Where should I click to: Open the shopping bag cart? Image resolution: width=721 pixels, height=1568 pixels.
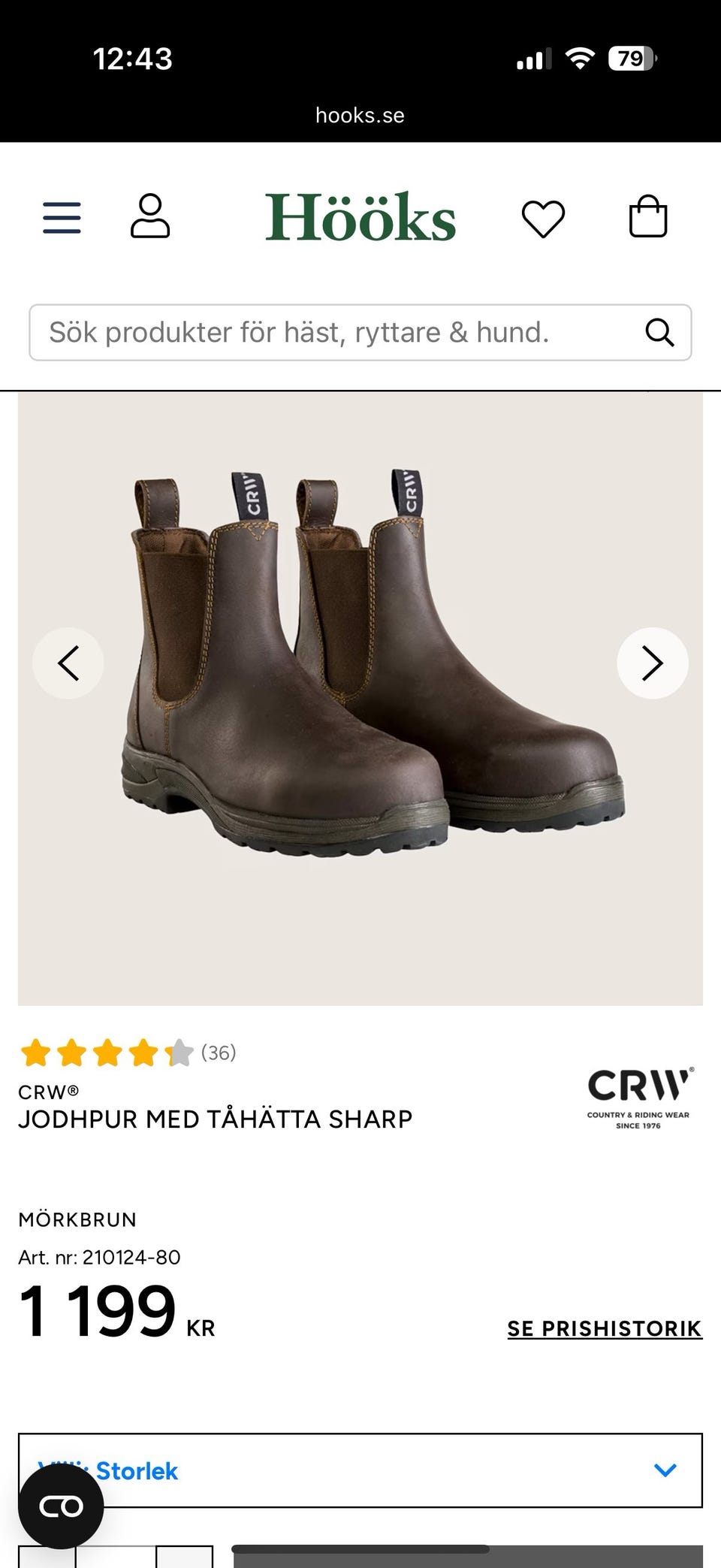pyautogui.click(x=647, y=216)
